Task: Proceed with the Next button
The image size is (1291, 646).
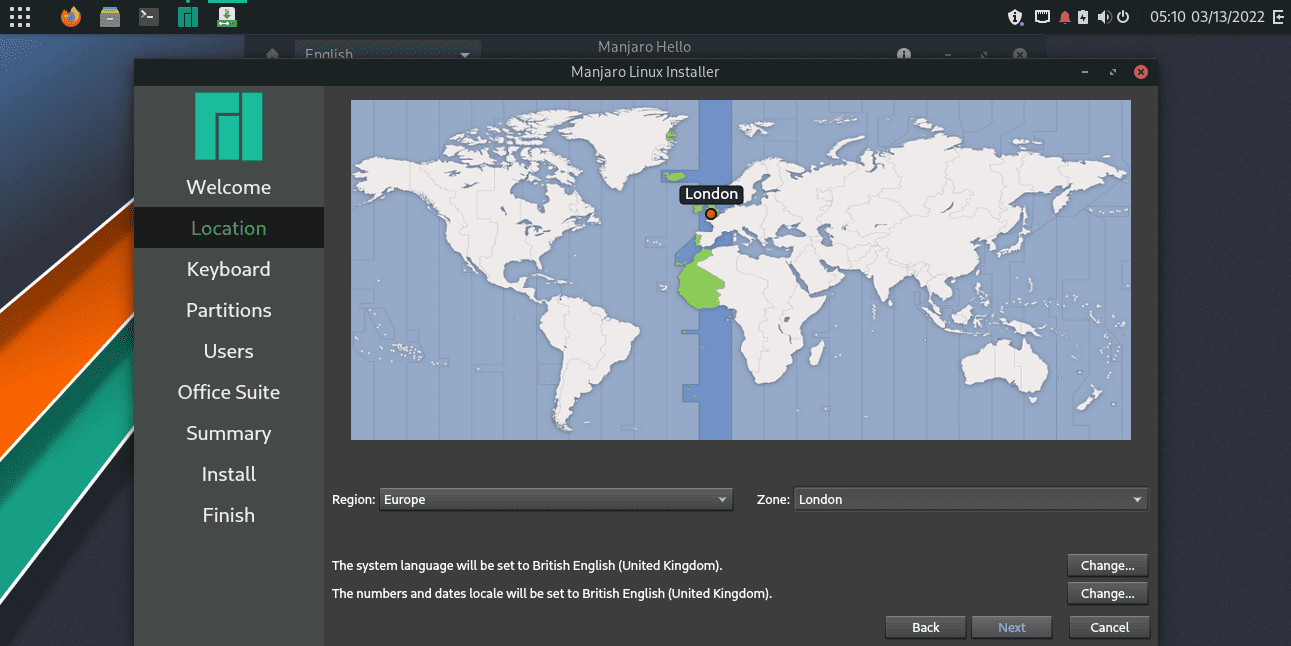Action: 1012,627
